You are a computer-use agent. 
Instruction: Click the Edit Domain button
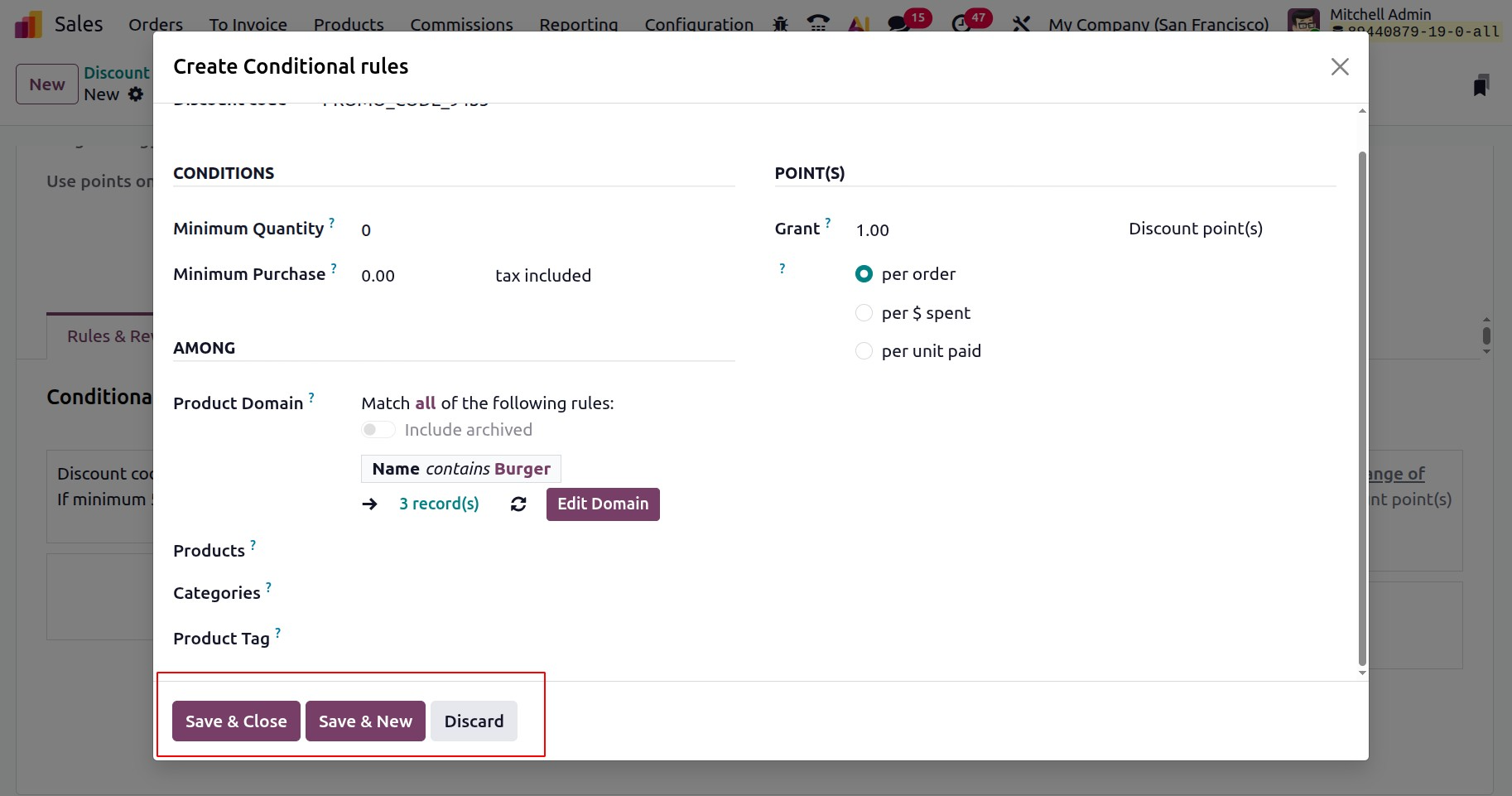[603, 504]
